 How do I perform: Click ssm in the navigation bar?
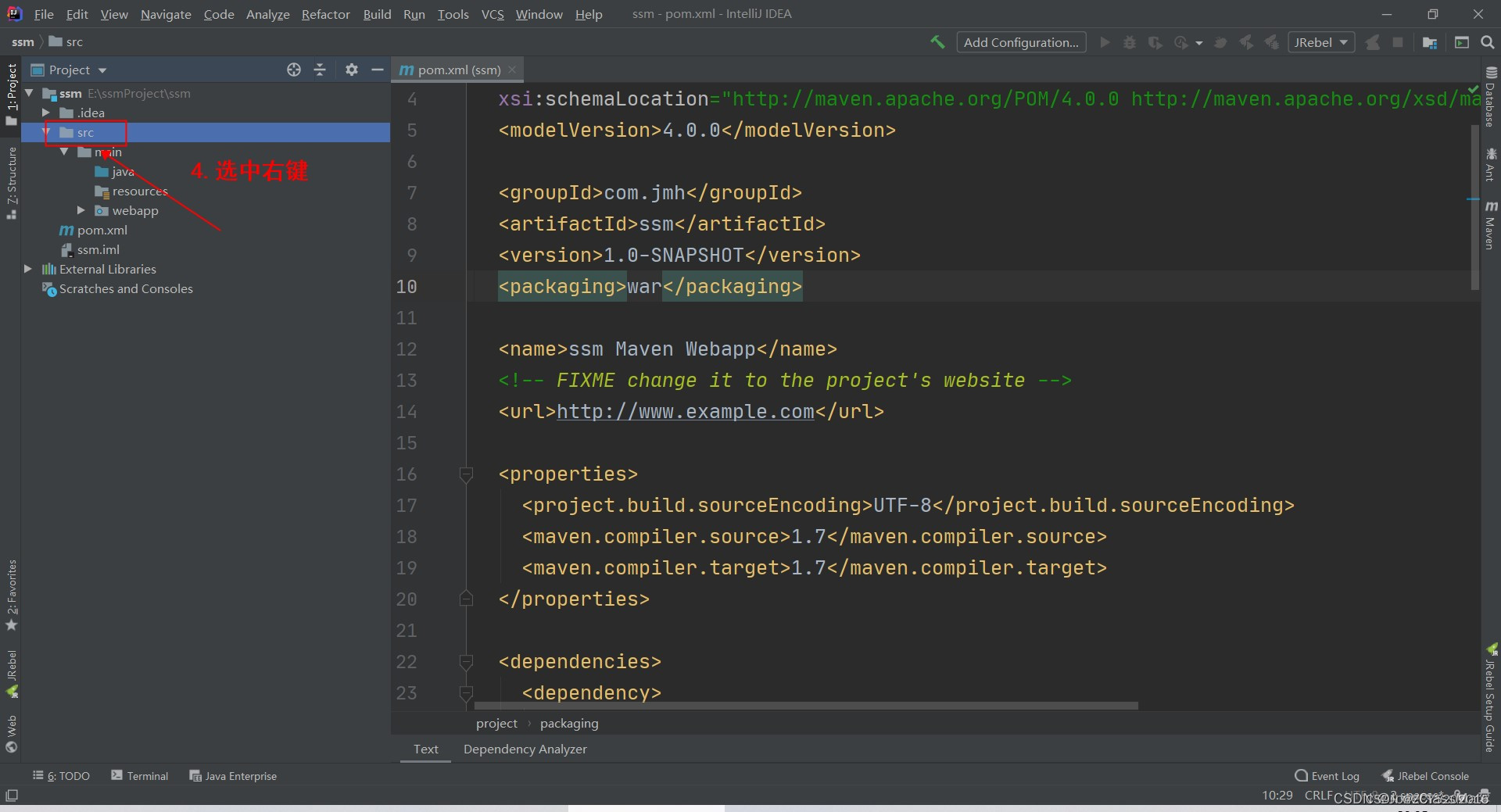tap(23, 42)
